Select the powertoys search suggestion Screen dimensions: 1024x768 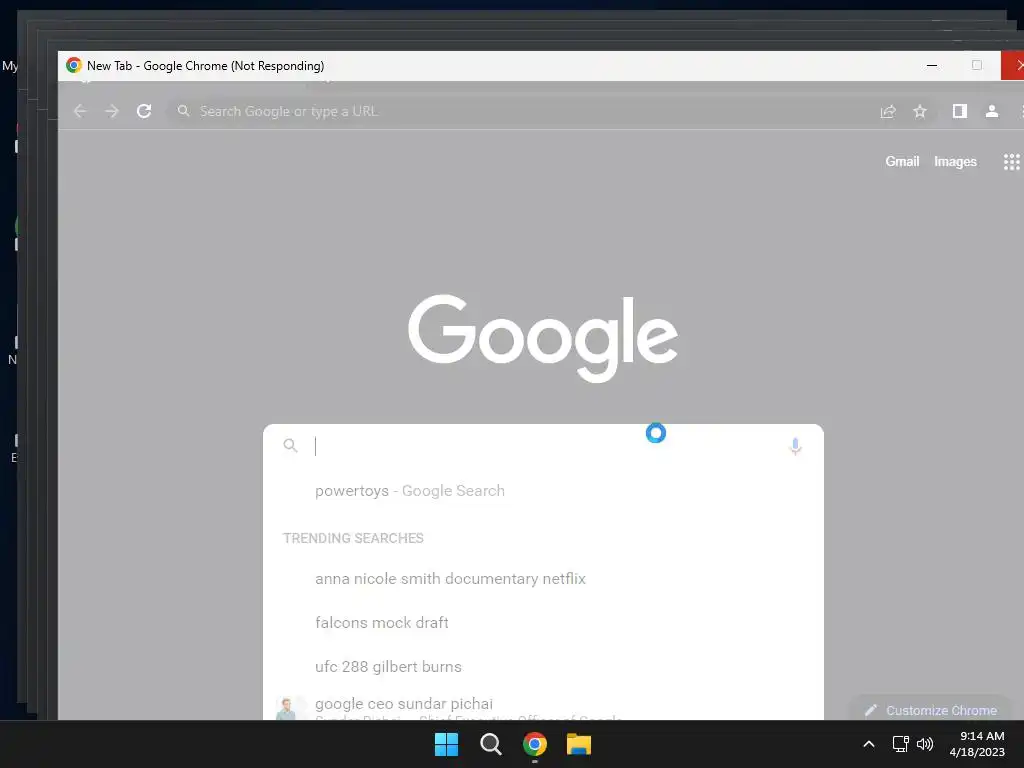tap(543, 491)
